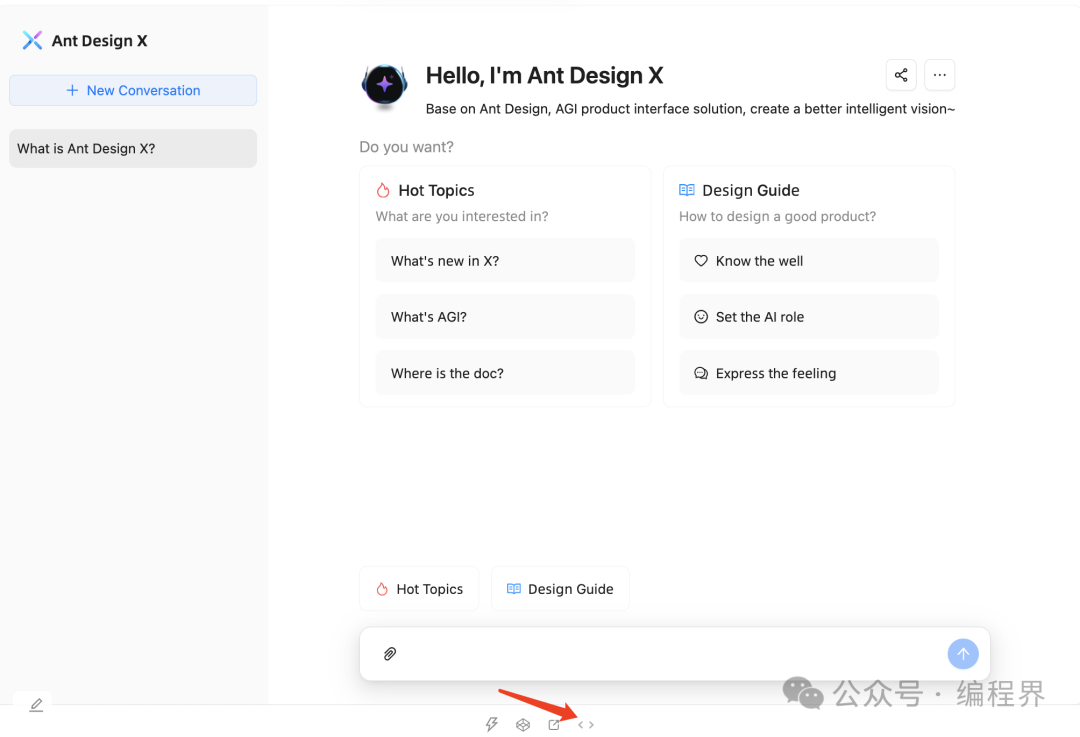Click "How to design a good product?" text
The width and height of the screenshot is (1080, 737).
click(778, 216)
